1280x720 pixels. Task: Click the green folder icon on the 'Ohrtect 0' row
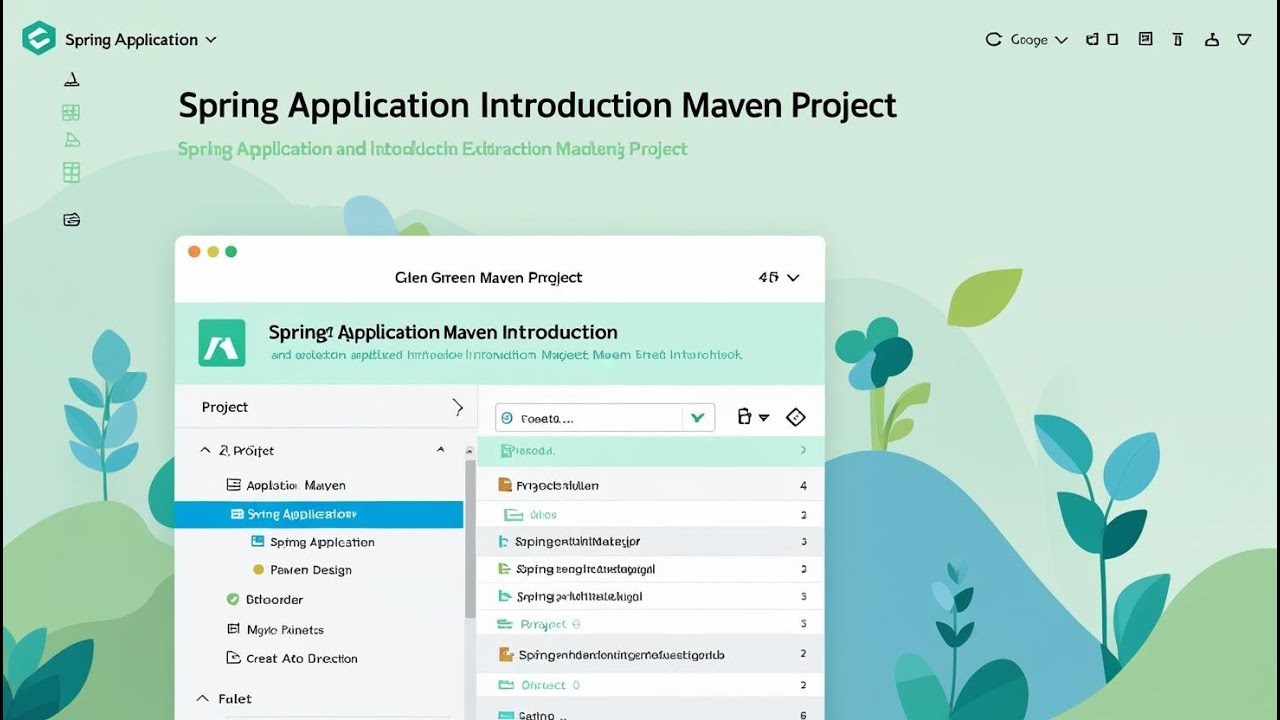pos(505,685)
